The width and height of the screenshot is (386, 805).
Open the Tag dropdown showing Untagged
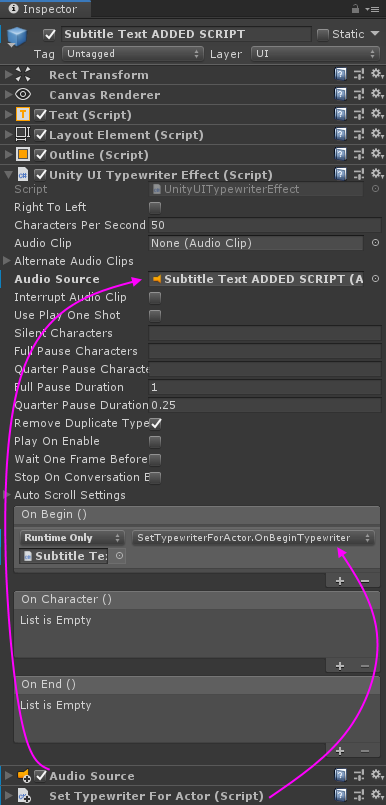(133, 54)
